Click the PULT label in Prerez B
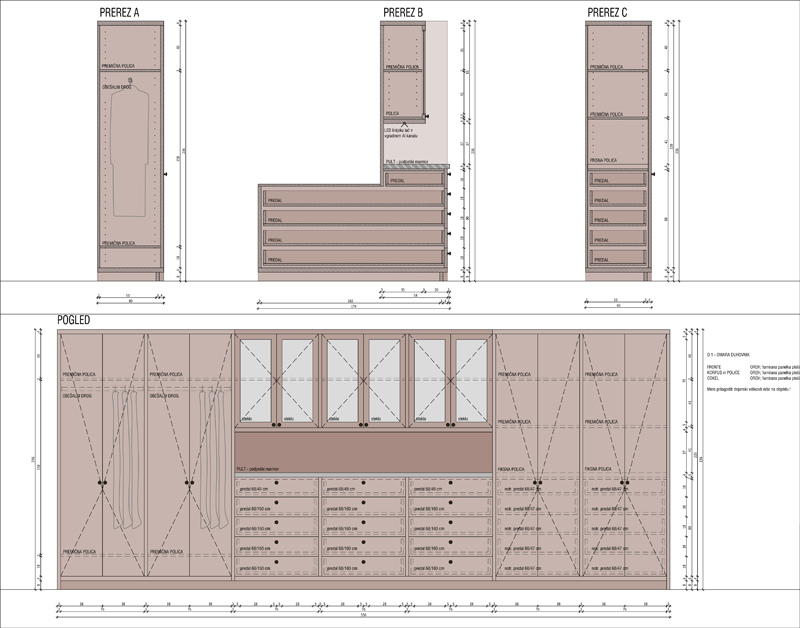This screenshot has width=800, height=628. (406, 161)
